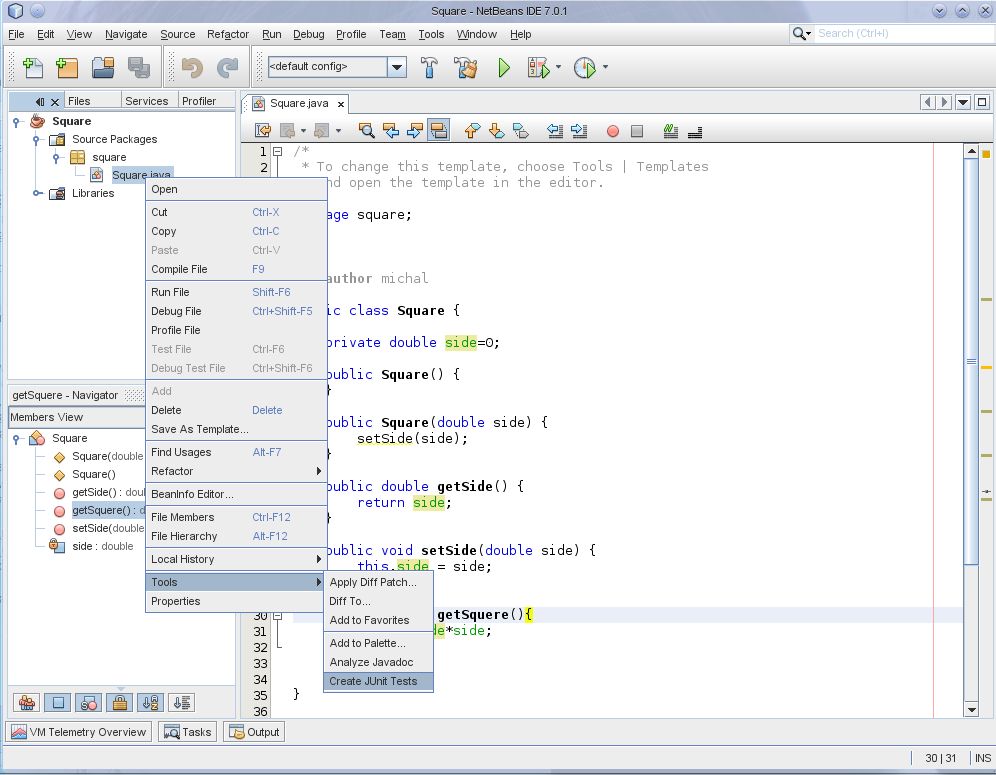Choose Analyze Javadoc from Tools submenu
The width and height of the screenshot is (996, 775).
378,662
